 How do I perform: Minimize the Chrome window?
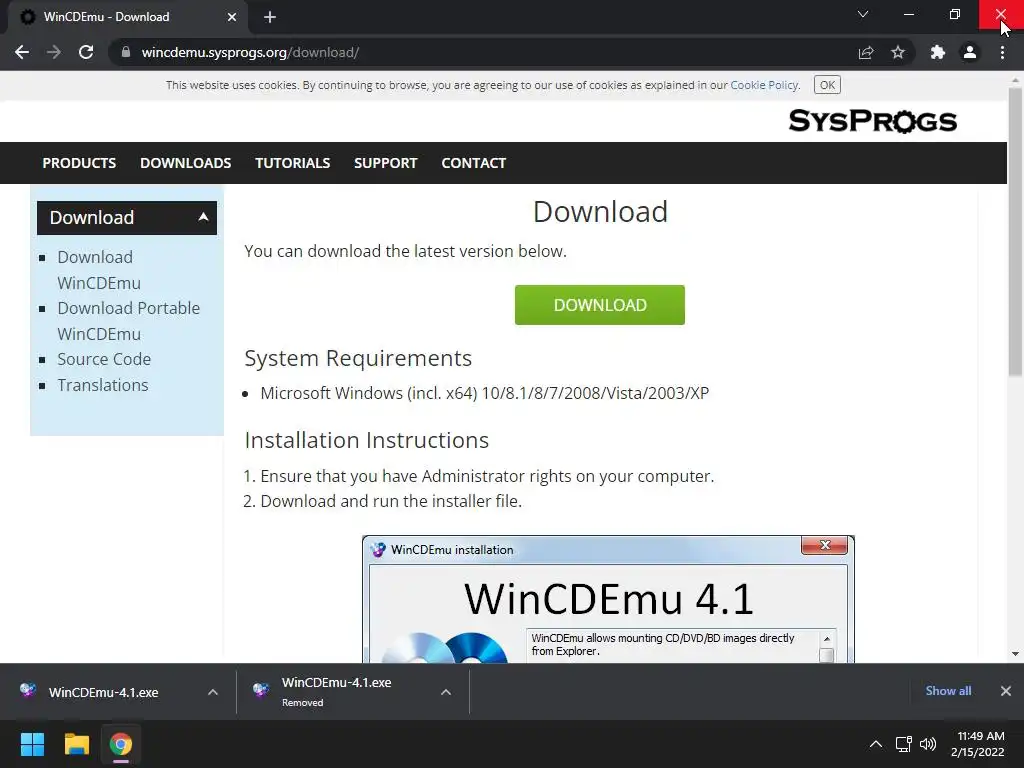point(908,14)
